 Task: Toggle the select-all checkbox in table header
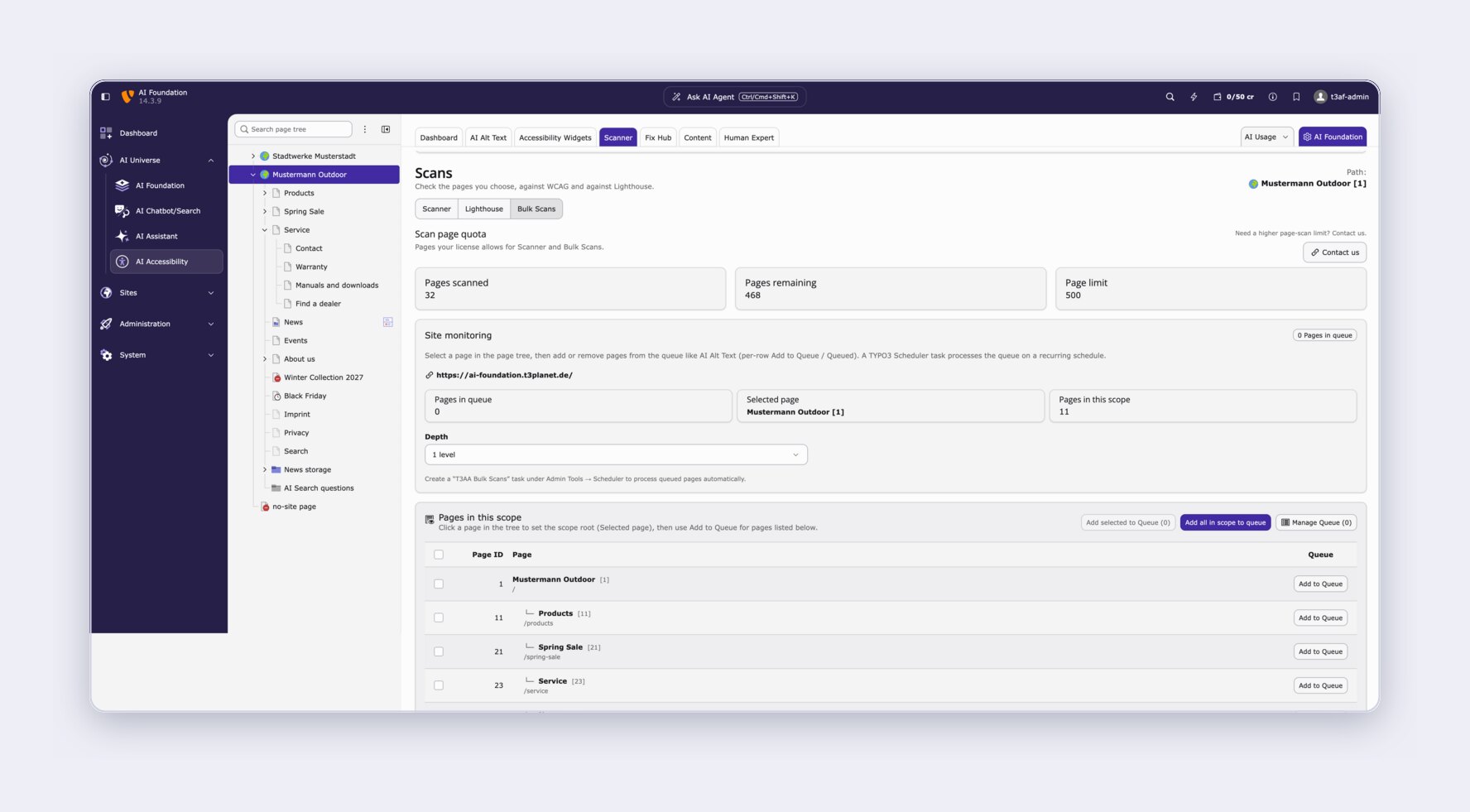point(439,555)
